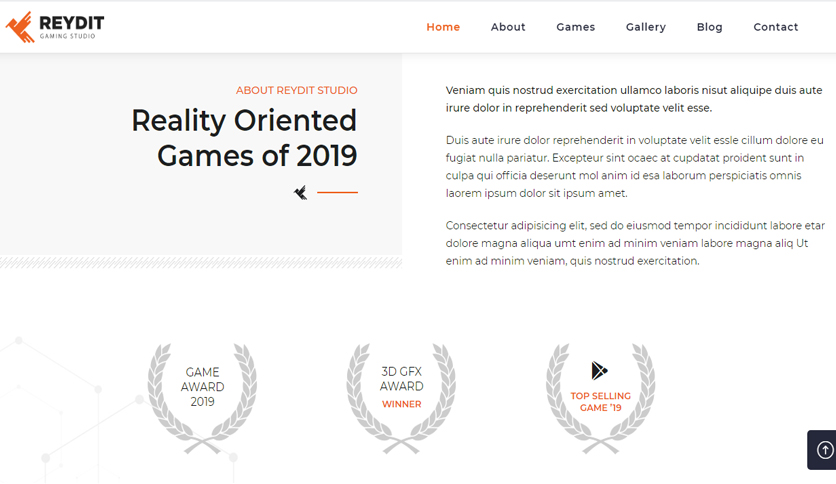
Task: Open the Blog section
Action: coord(709,27)
